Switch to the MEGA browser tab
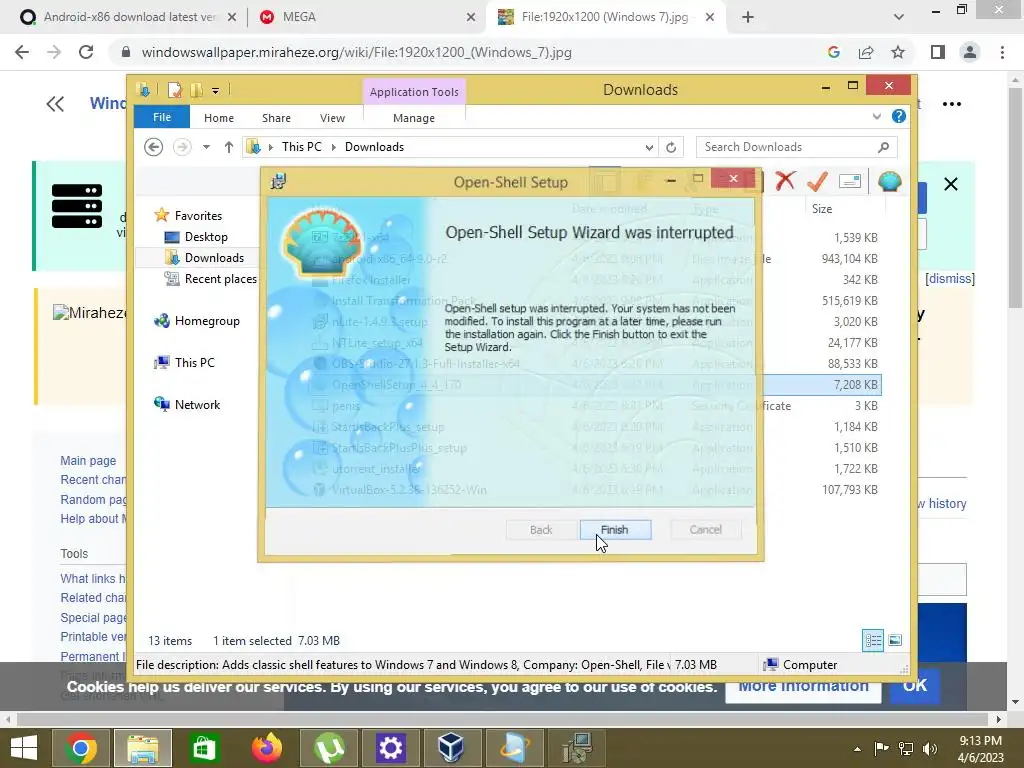 tap(368, 17)
